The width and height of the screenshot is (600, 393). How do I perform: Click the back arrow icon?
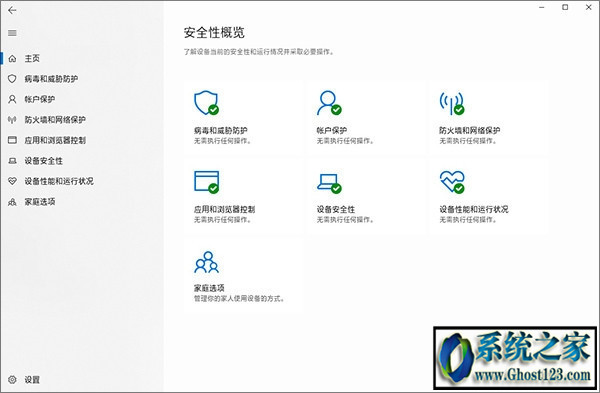12,10
